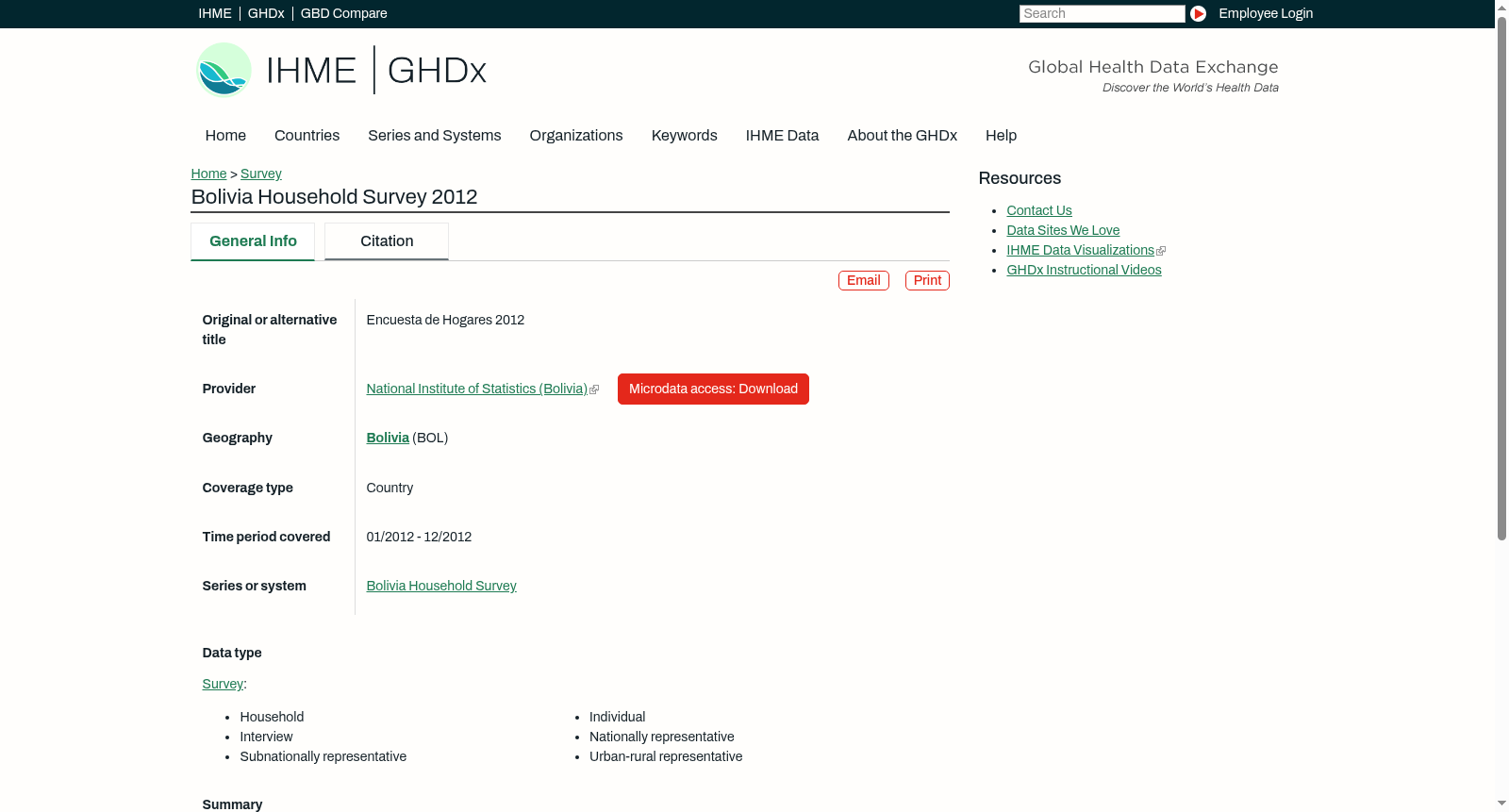Click the GHDx header logo text
This screenshot has width=1509, height=812.
pyautogui.click(x=437, y=71)
